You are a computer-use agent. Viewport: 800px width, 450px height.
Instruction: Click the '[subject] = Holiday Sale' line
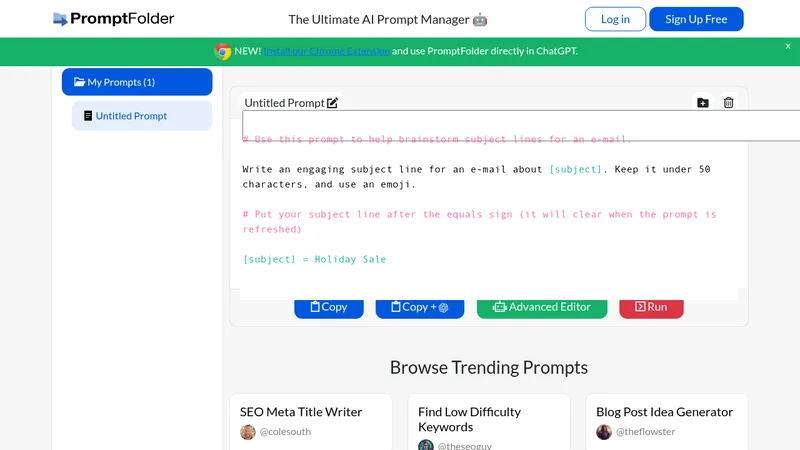[x=314, y=259]
